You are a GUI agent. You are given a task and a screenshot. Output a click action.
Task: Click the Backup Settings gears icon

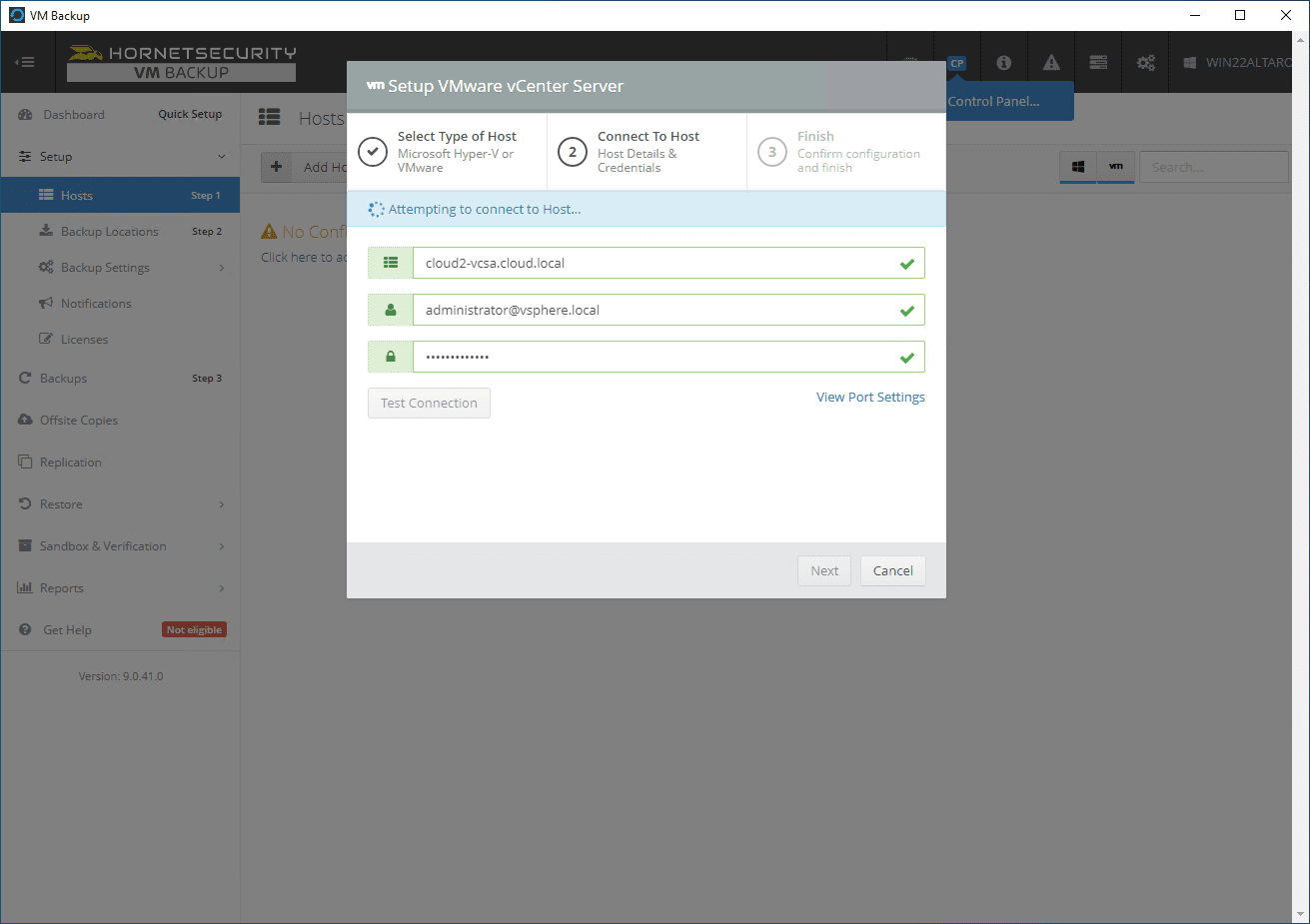click(46, 268)
